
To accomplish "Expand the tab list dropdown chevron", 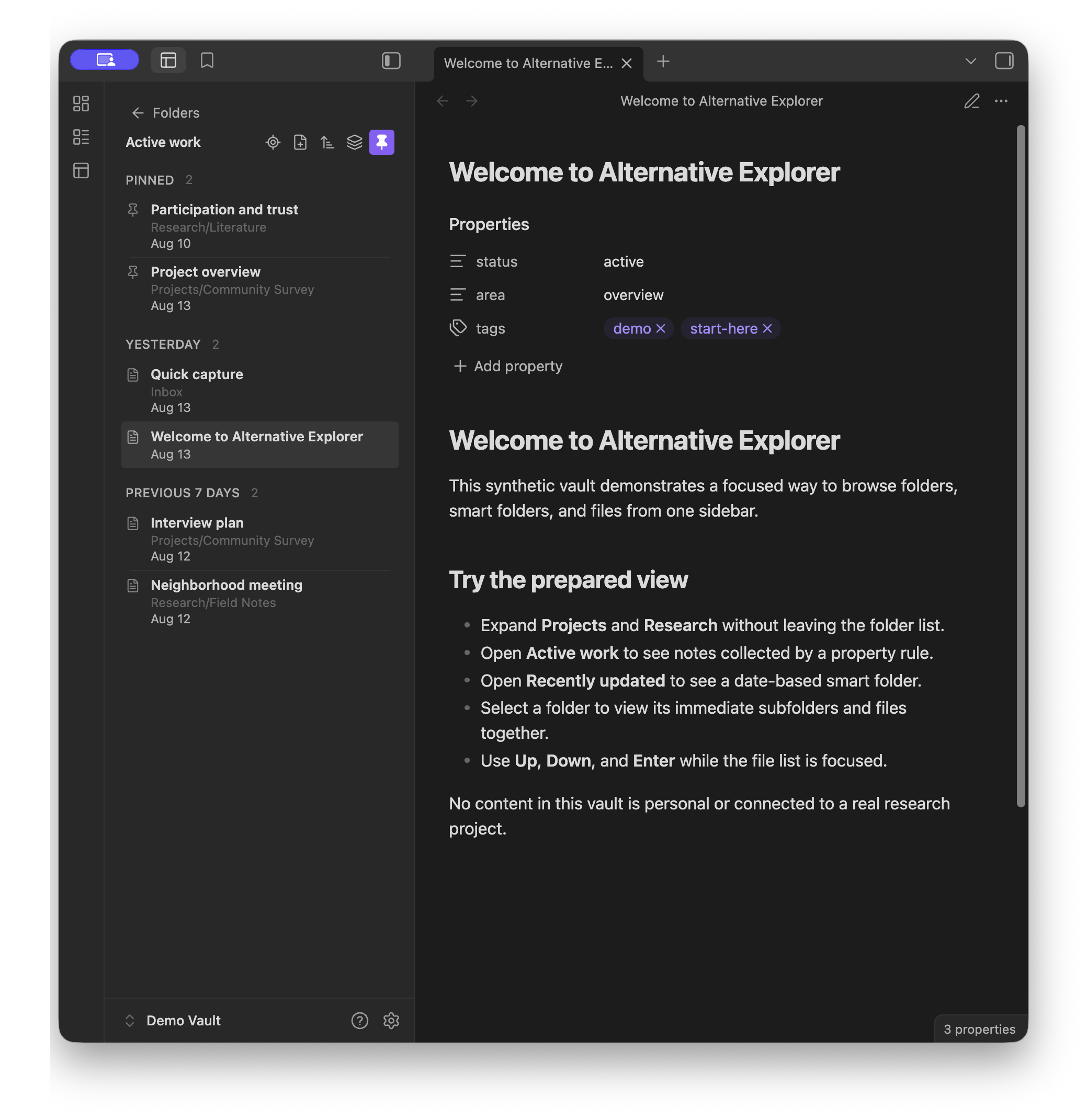I will click(970, 61).
